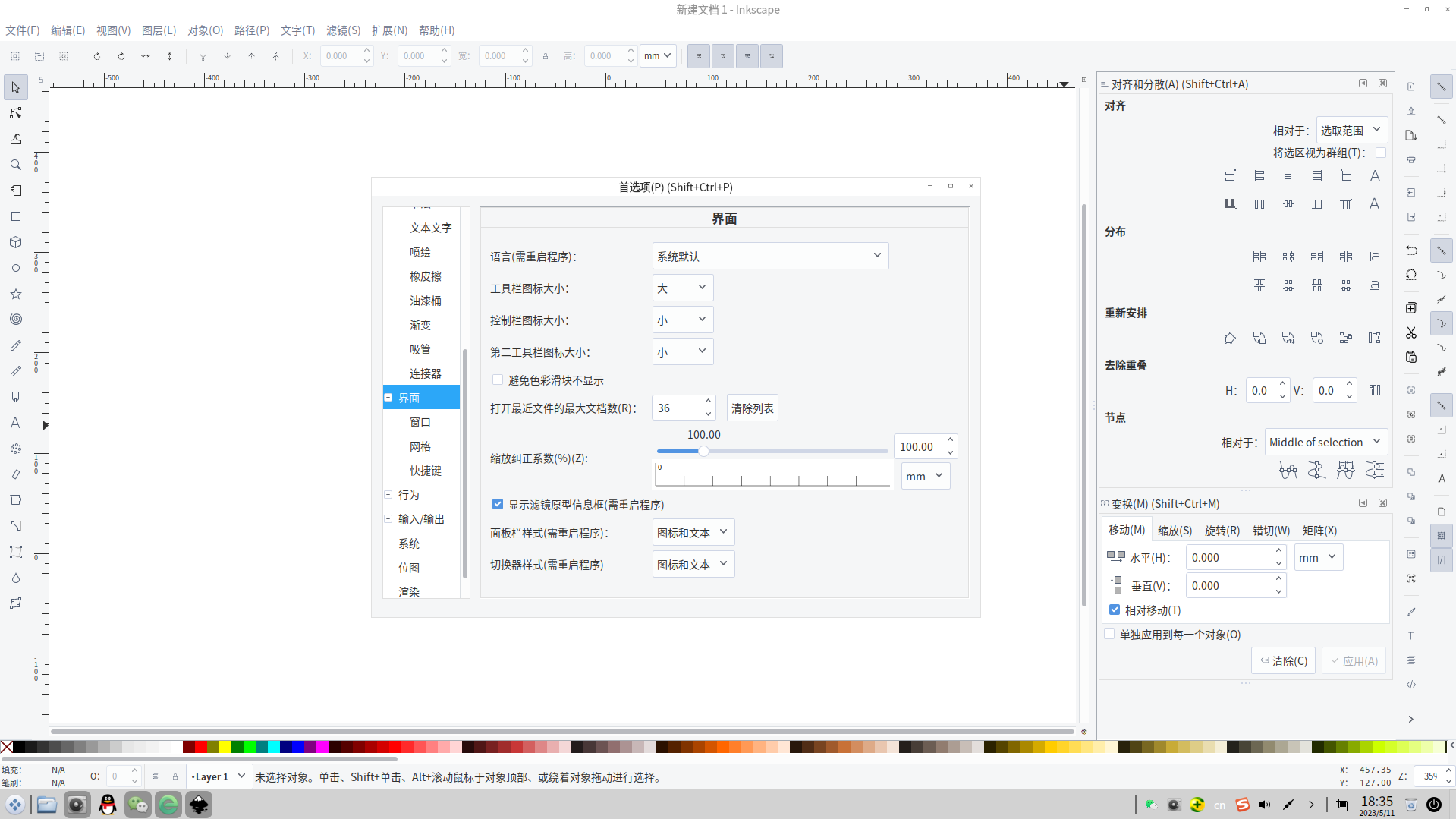Select the zoom magnifier tool
The width and height of the screenshot is (1456, 819).
(16, 165)
